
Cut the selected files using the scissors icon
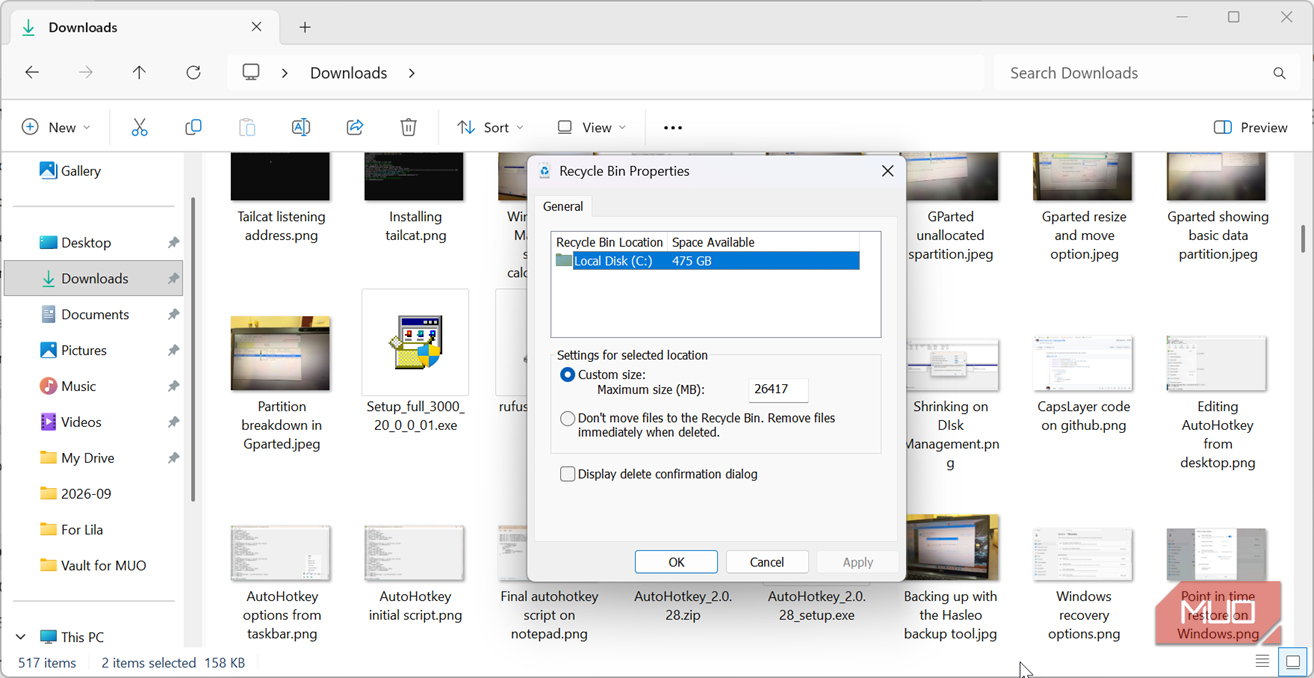pos(139,127)
